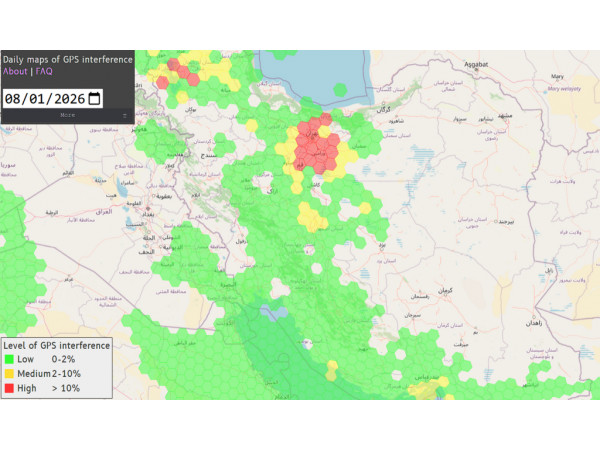The image size is (600, 450).
Task: Click the About link
Action: pos(15,72)
